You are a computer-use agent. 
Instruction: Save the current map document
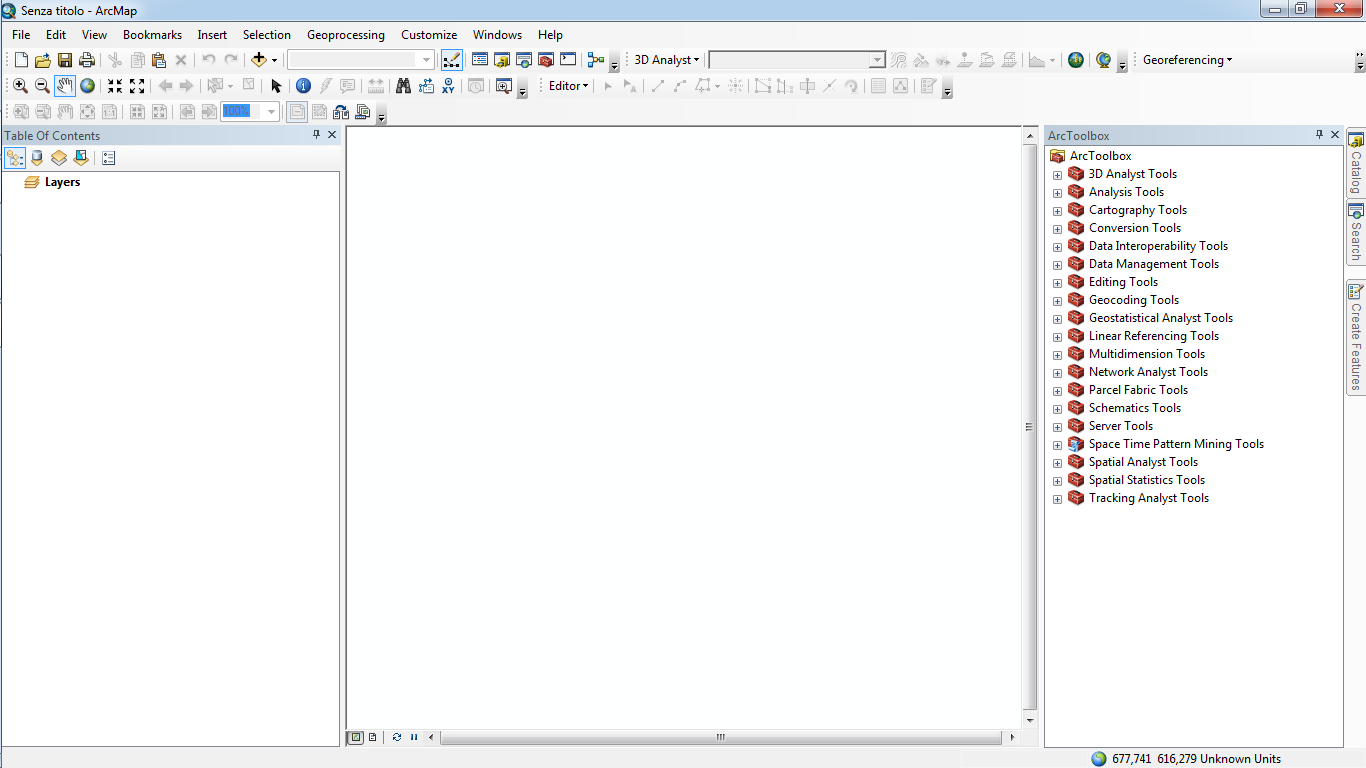tap(64, 60)
